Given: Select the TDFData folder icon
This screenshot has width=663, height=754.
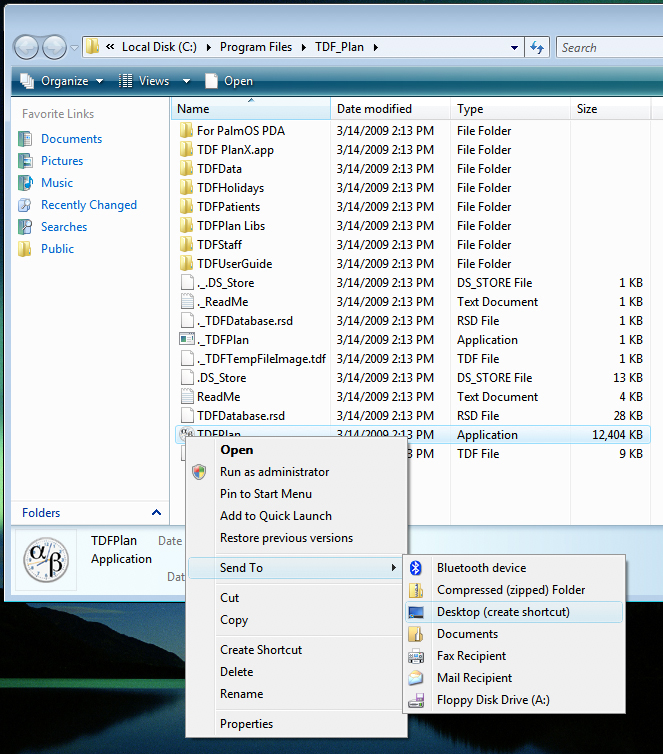Looking at the screenshot, I should 187,169.
